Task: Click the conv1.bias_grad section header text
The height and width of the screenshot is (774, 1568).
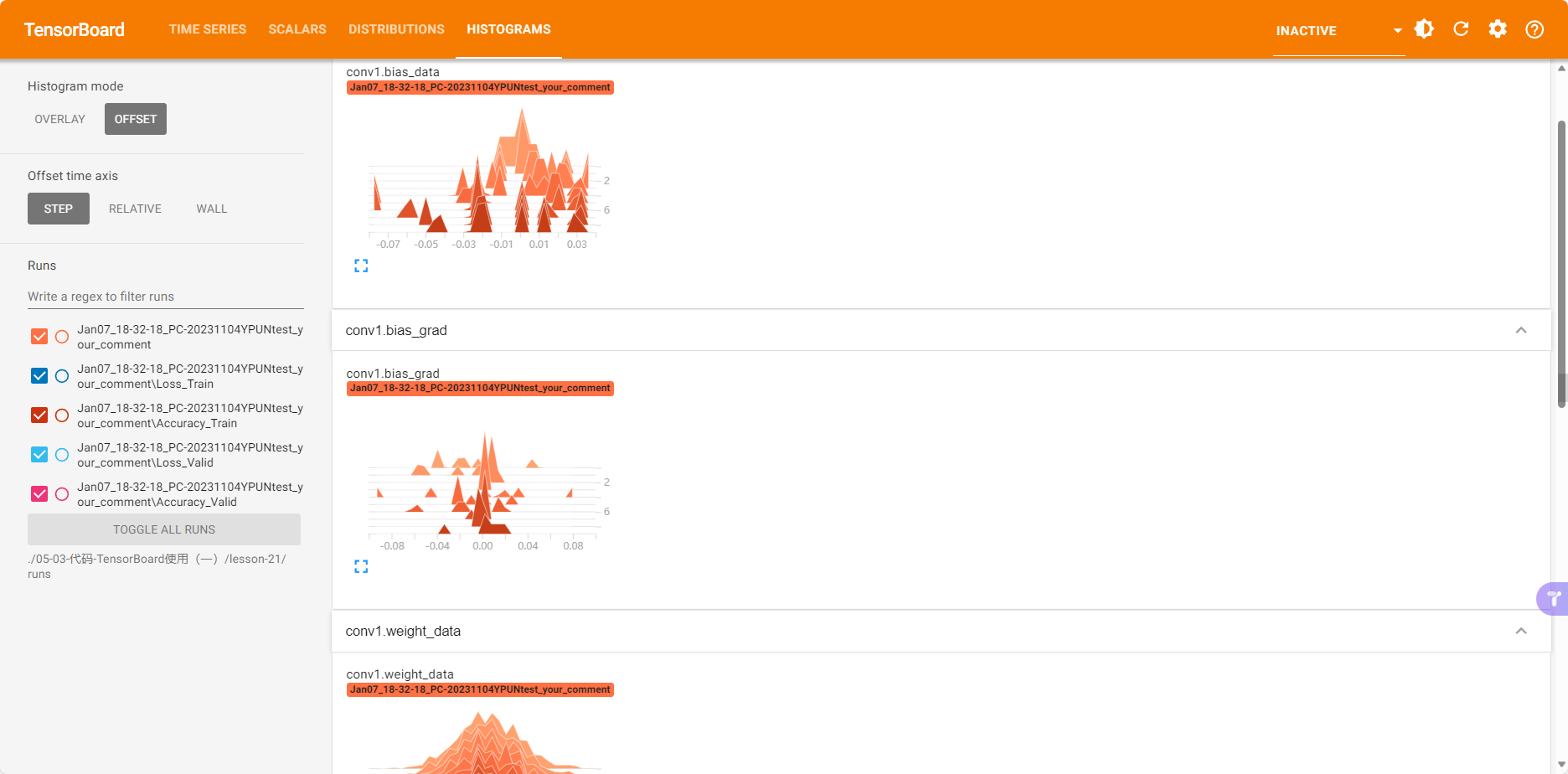Action: (x=396, y=330)
